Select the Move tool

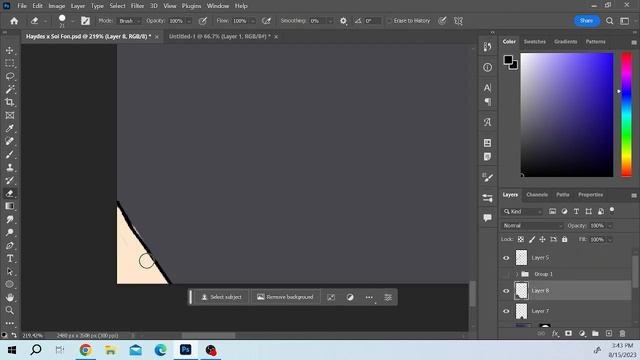(x=10, y=50)
